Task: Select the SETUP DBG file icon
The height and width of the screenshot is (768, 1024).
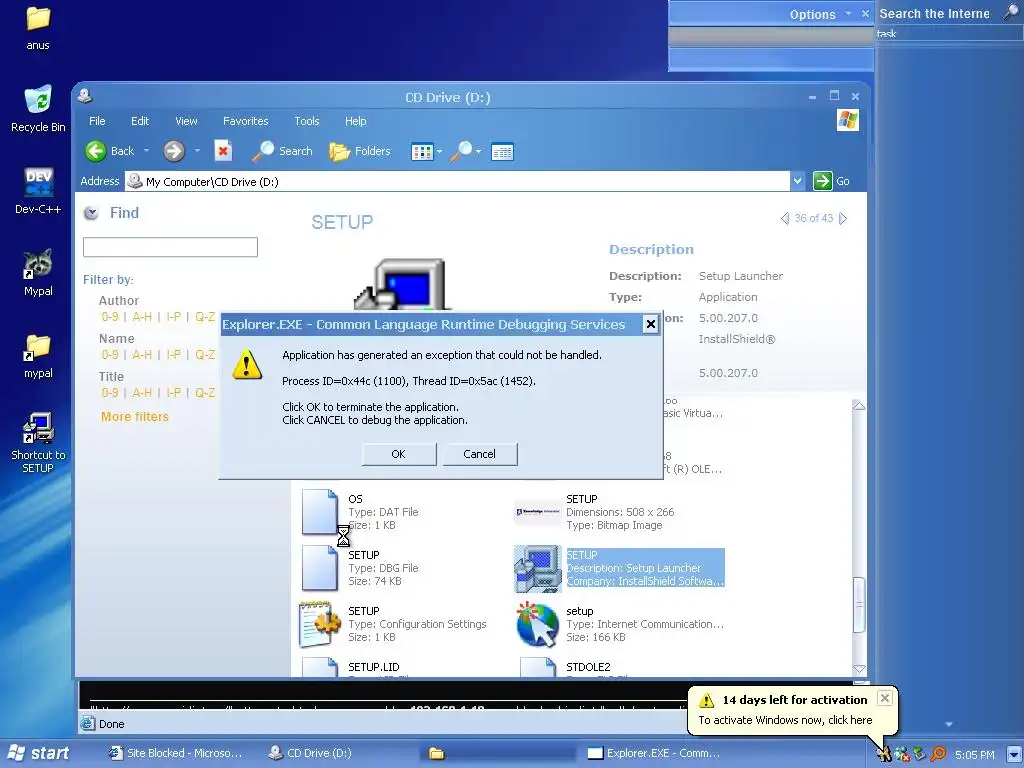Action: [319, 568]
